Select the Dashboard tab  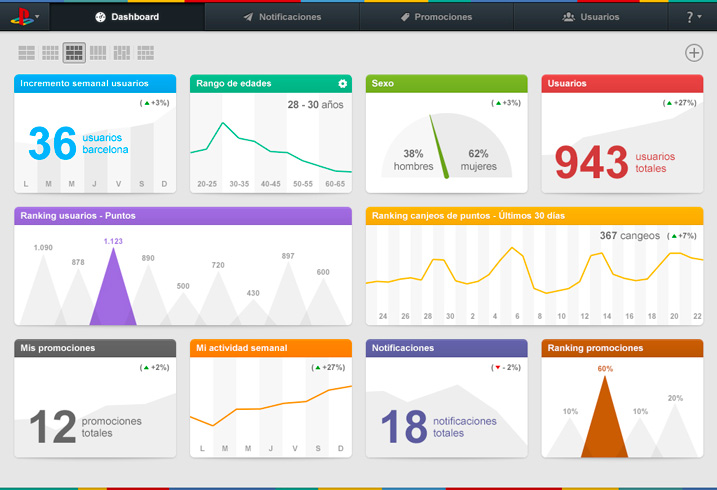point(127,17)
